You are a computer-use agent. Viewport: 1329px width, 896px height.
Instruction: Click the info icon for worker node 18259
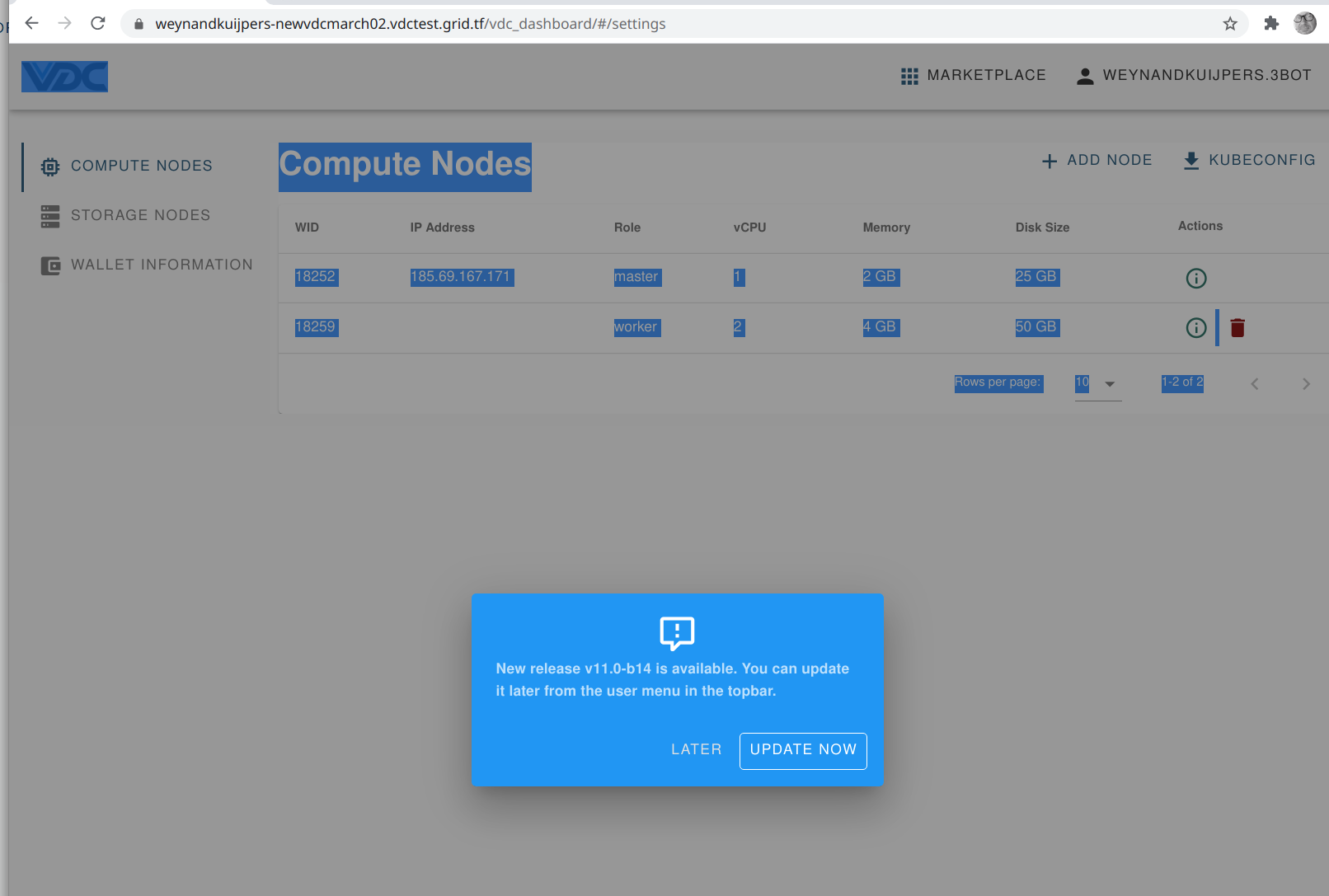point(1195,327)
